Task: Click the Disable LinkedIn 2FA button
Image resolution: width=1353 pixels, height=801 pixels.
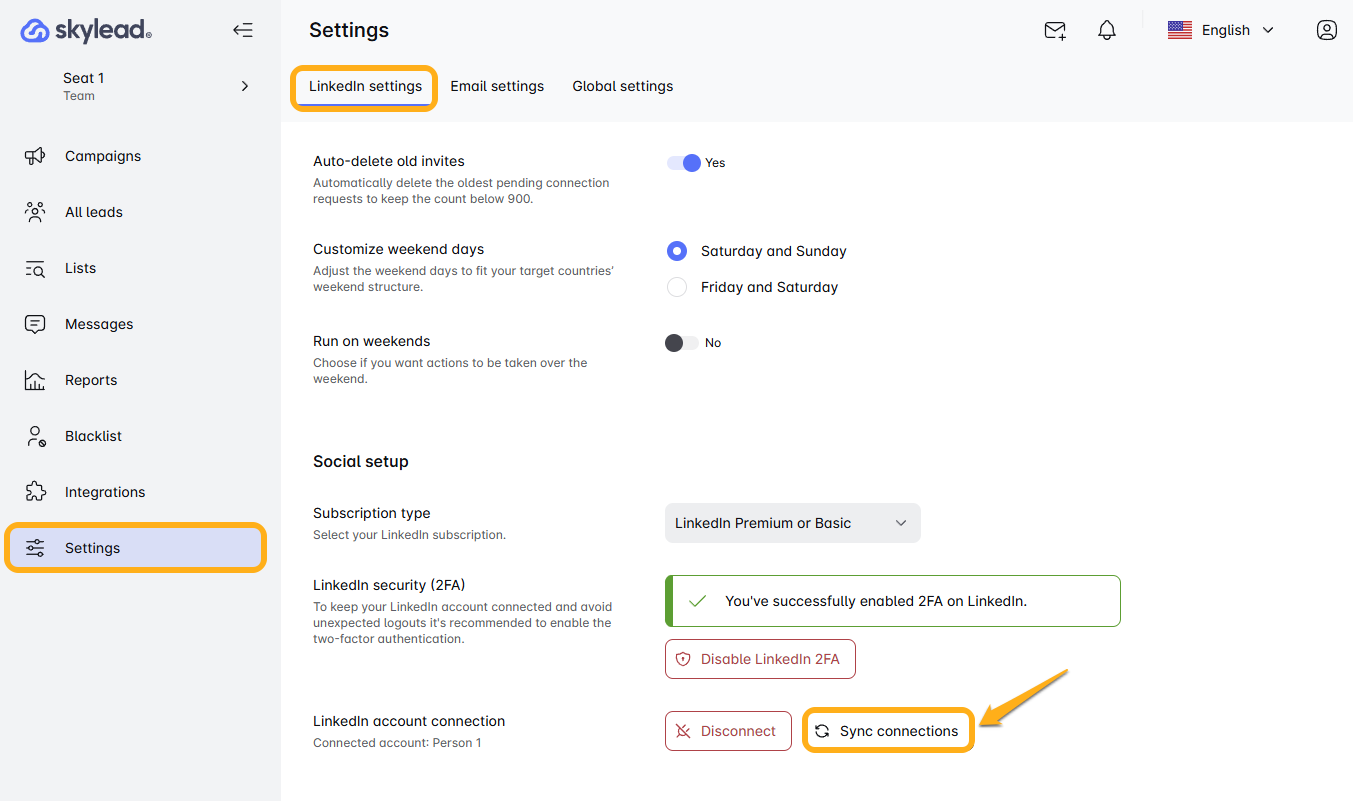Action: point(760,659)
